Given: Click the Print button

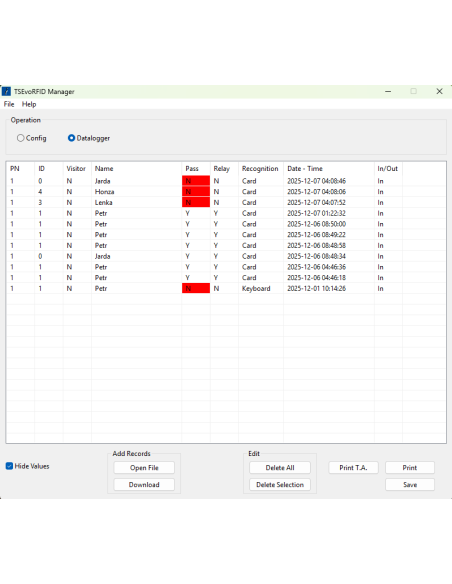Looking at the screenshot, I should [410, 468].
